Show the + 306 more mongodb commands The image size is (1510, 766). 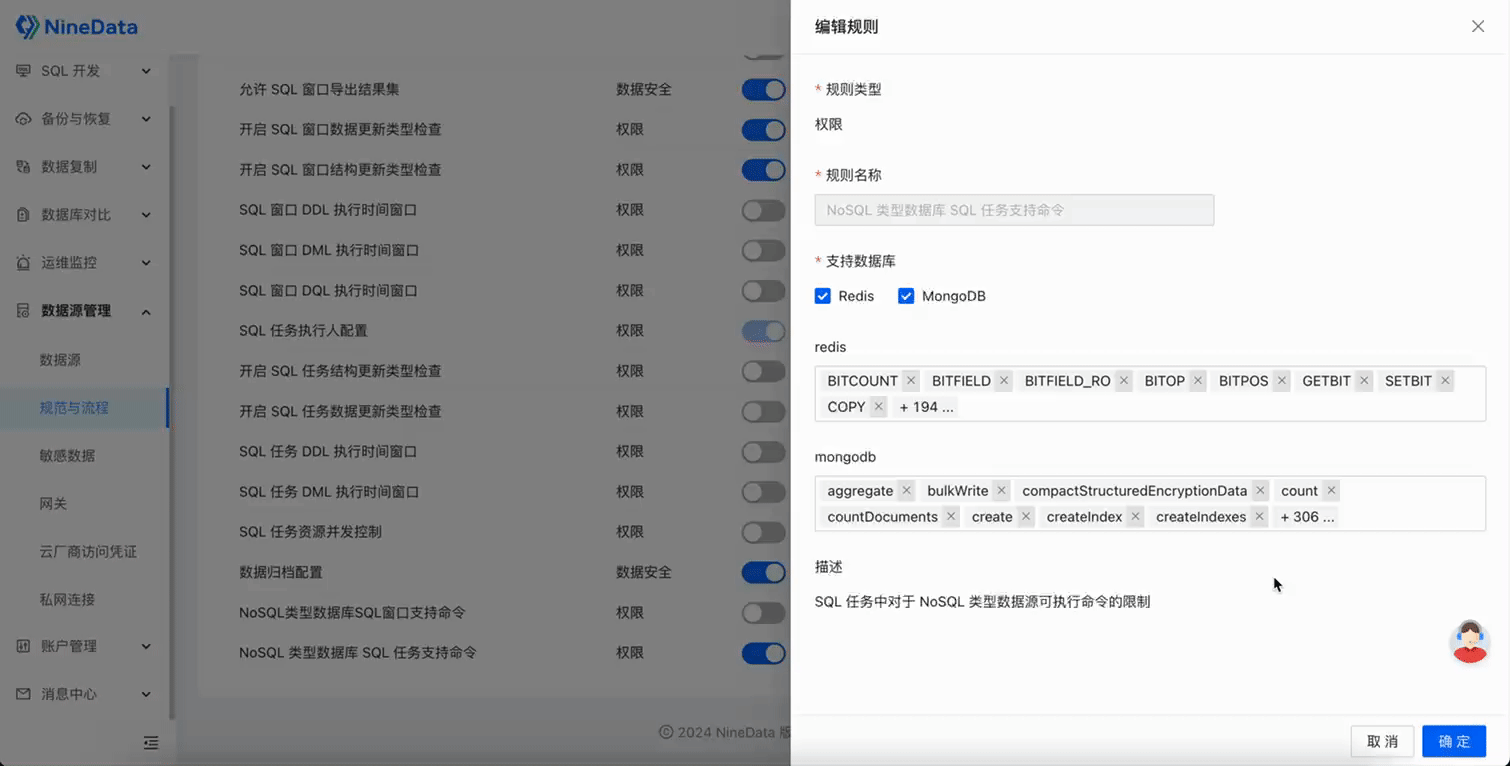(1307, 517)
